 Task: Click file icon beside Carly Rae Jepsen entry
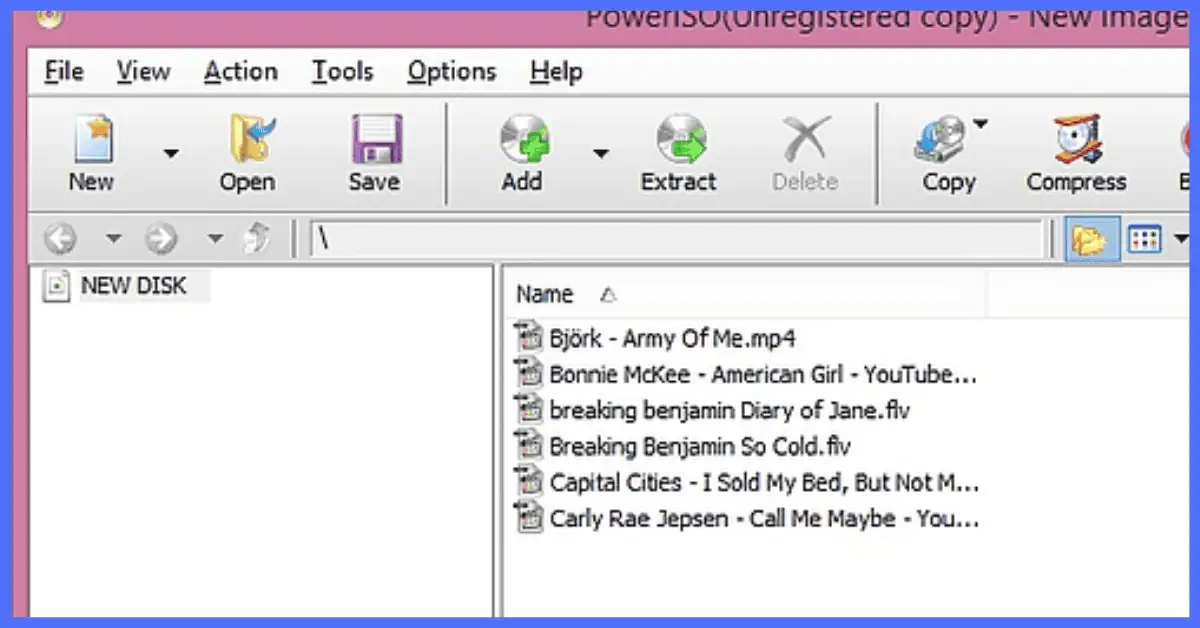coord(527,517)
